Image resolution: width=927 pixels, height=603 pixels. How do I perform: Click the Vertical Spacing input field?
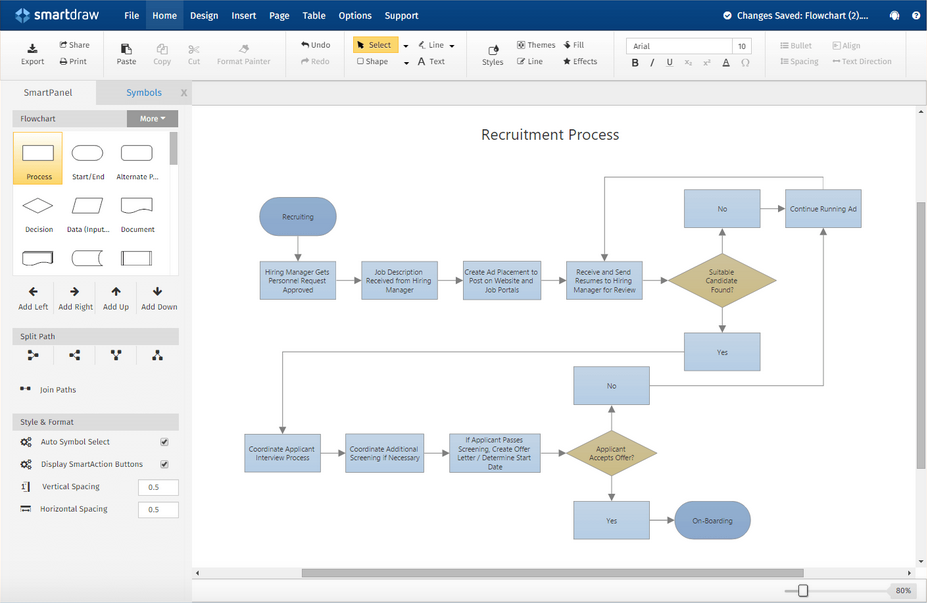158,487
